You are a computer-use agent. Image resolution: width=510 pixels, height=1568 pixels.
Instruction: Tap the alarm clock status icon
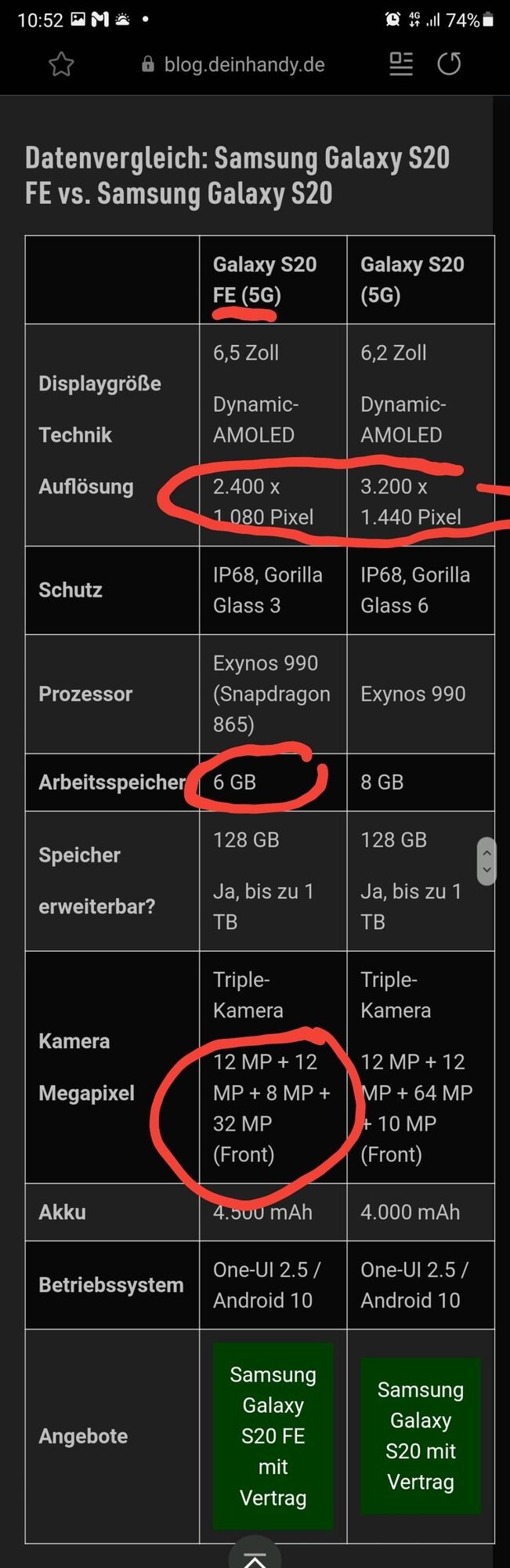pyautogui.click(x=392, y=20)
